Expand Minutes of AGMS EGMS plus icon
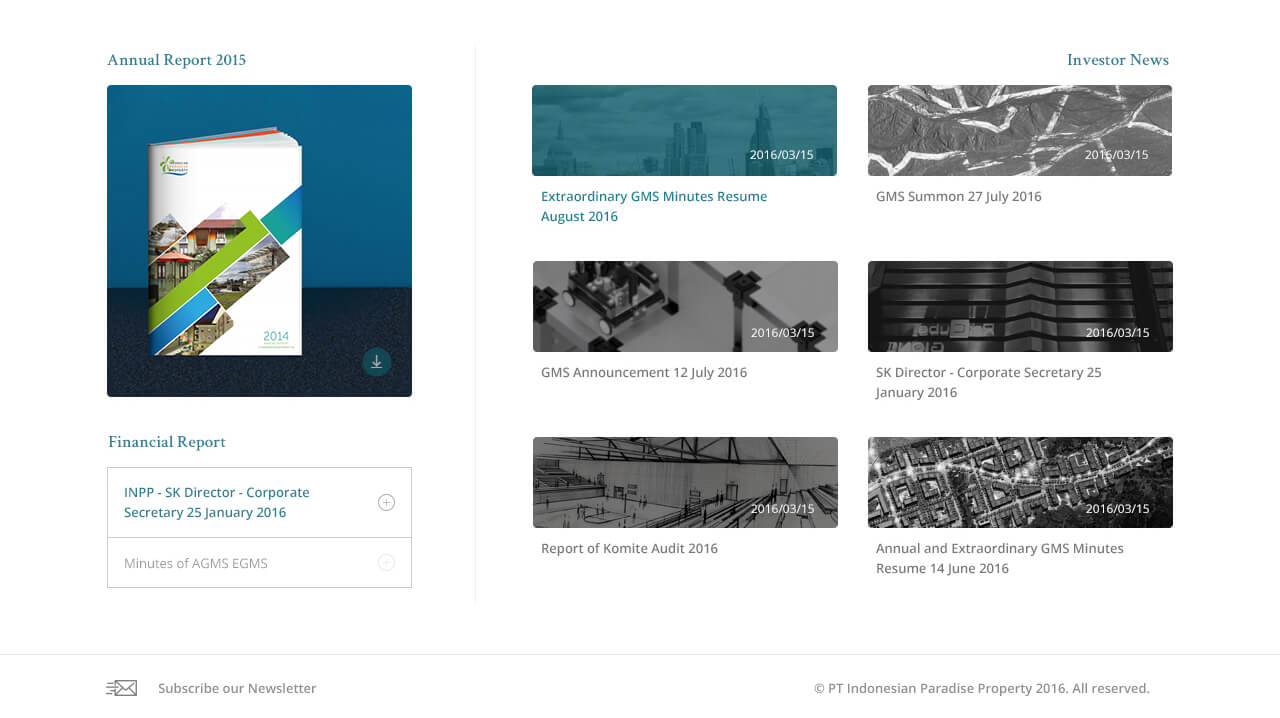Image resolution: width=1280 pixels, height=718 pixels. (x=386, y=563)
